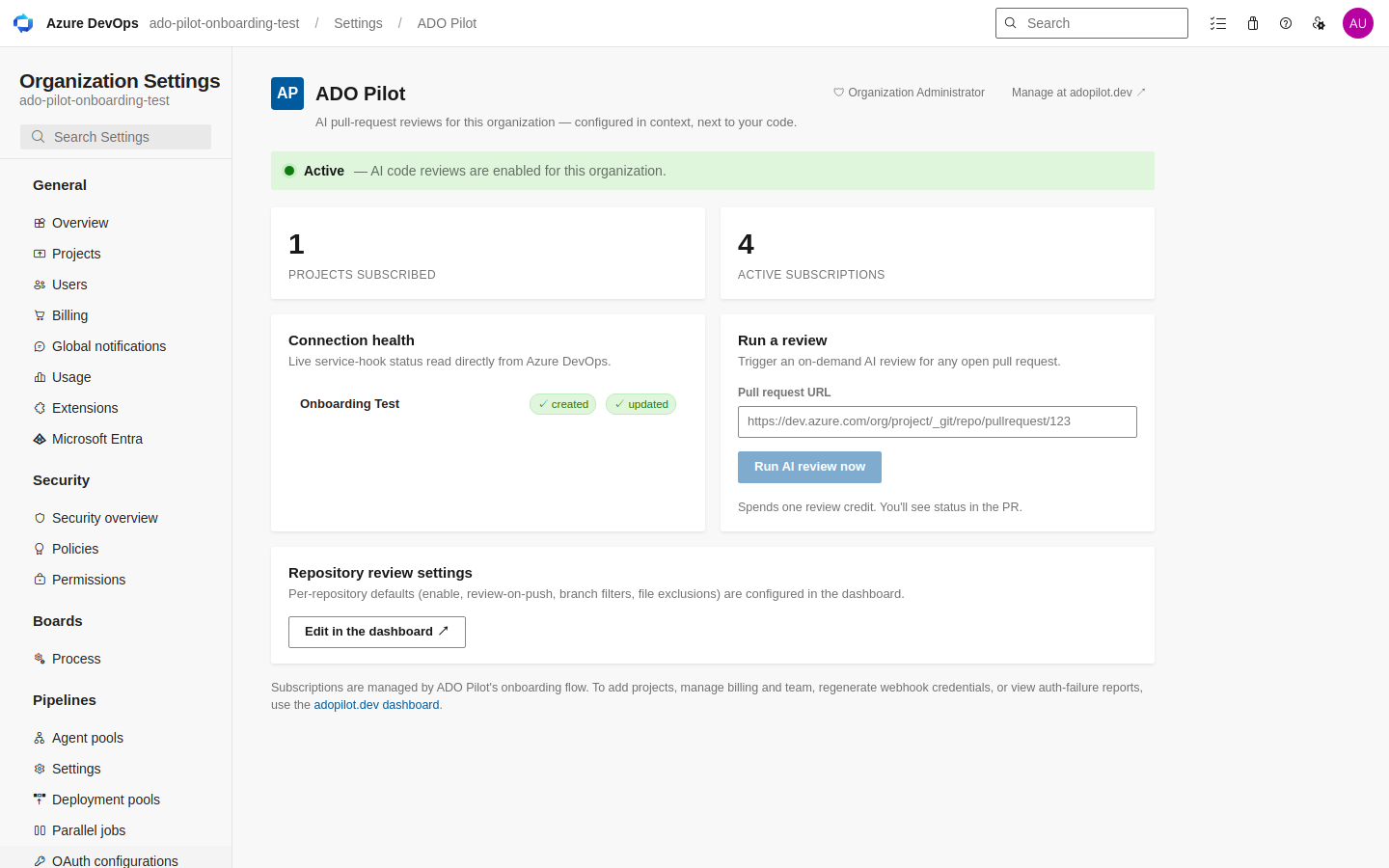The height and width of the screenshot is (868, 1389).
Task: Click ado-pilot-onboarding-test breadcrumb
Action: point(224,23)
